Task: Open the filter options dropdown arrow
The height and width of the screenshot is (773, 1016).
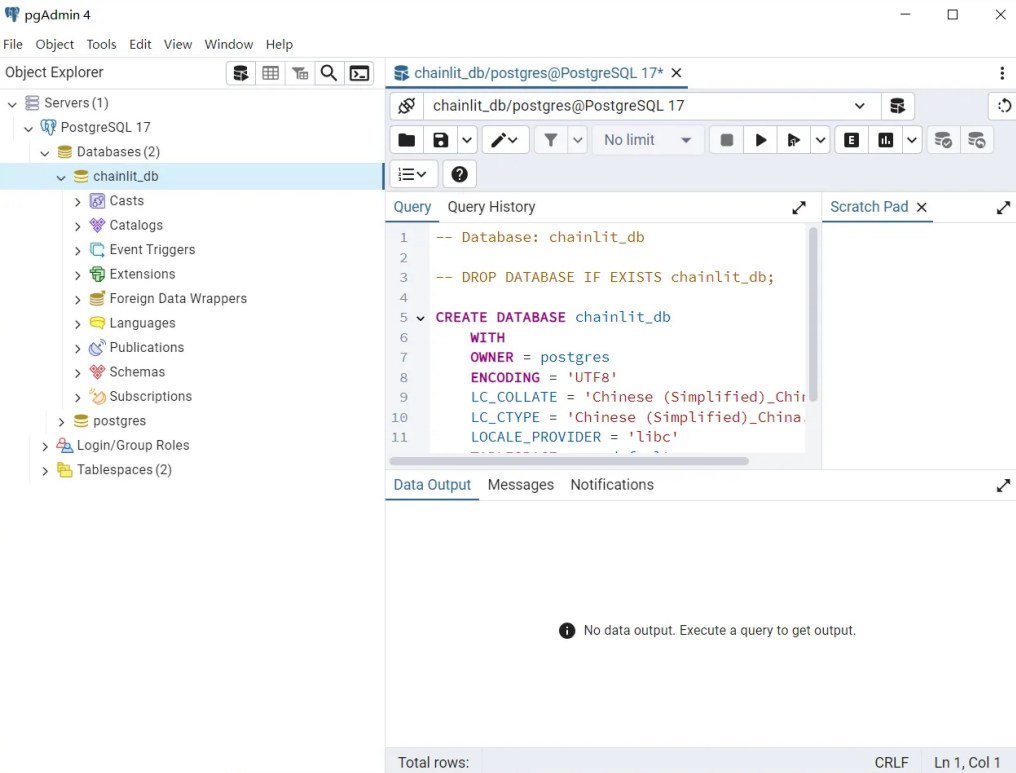Action: 578,140
